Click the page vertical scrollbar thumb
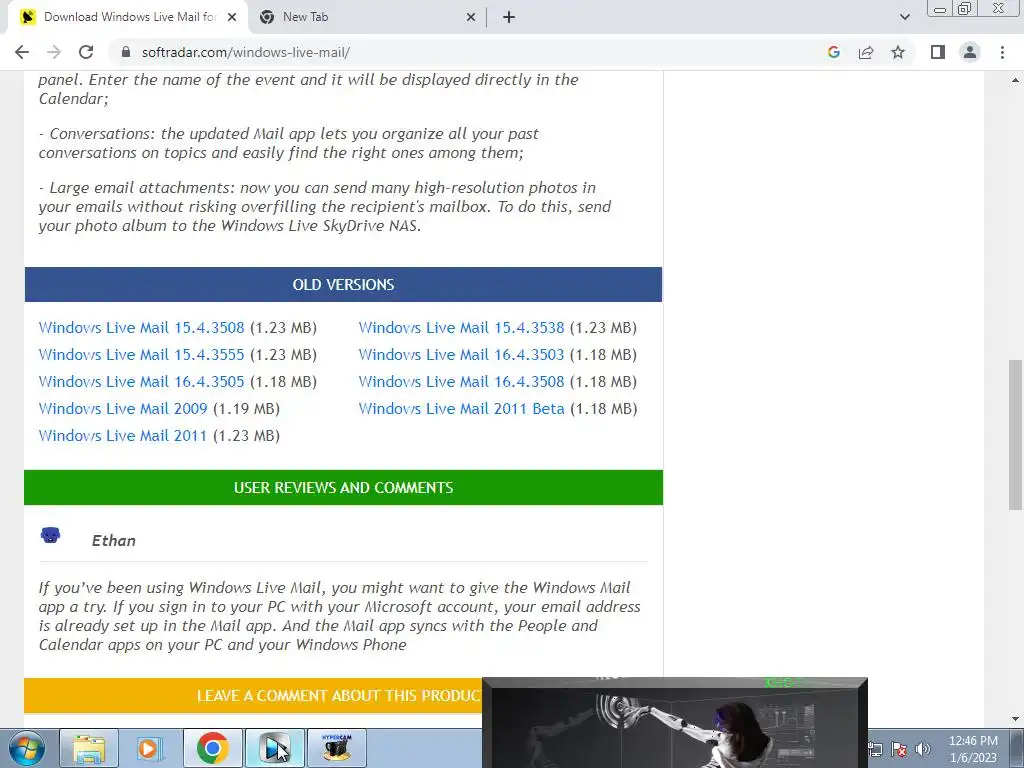The image size is (1024, 768). [x=1016, y=435]
